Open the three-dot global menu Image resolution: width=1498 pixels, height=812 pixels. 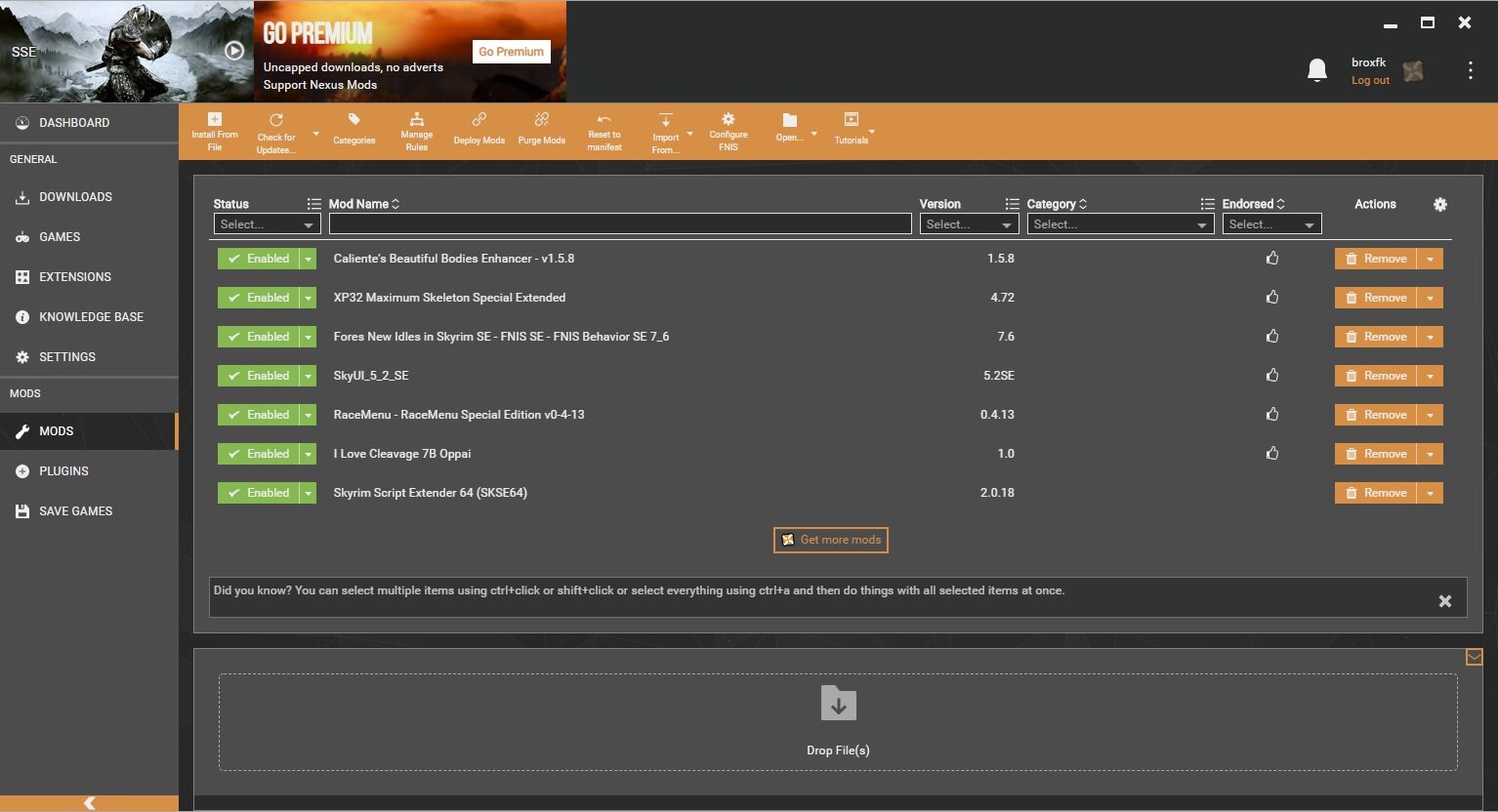point(1470,70)
